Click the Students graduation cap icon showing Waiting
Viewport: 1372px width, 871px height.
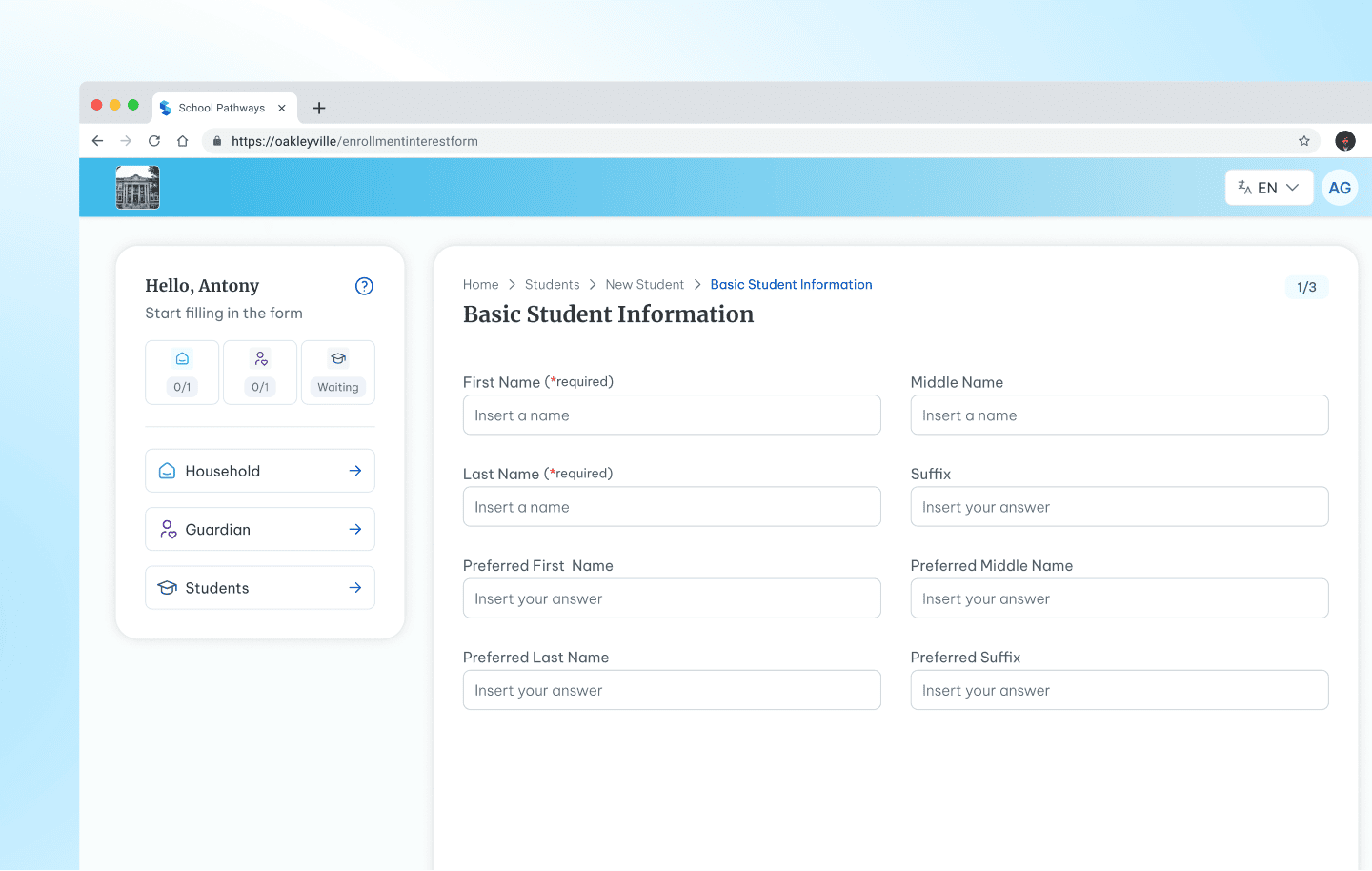[x=338, y=372]
